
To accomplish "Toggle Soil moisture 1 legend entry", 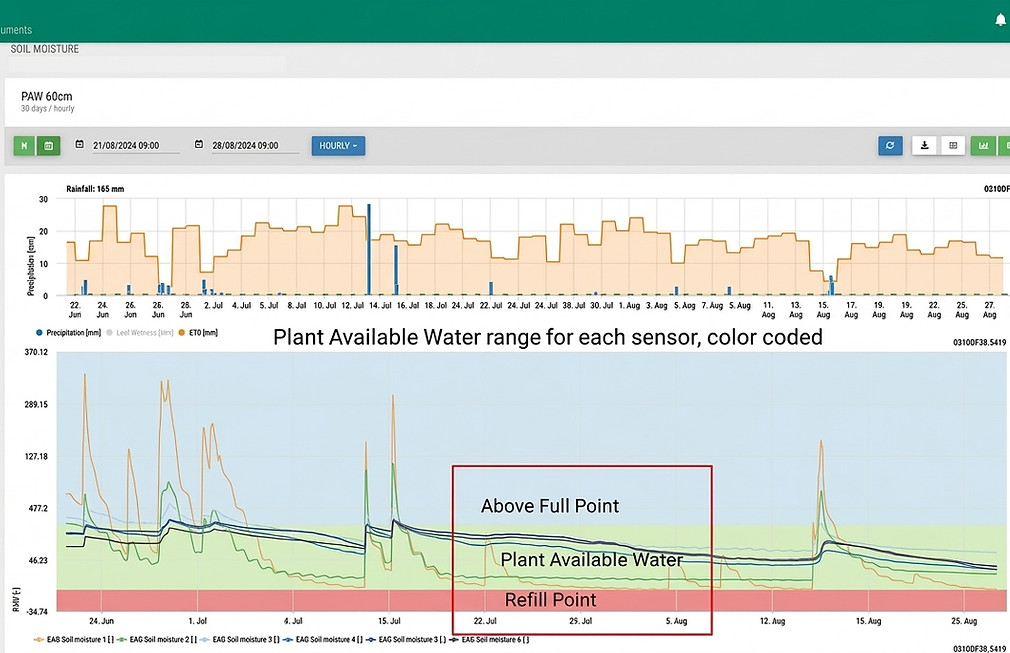I will pos(74,639).
